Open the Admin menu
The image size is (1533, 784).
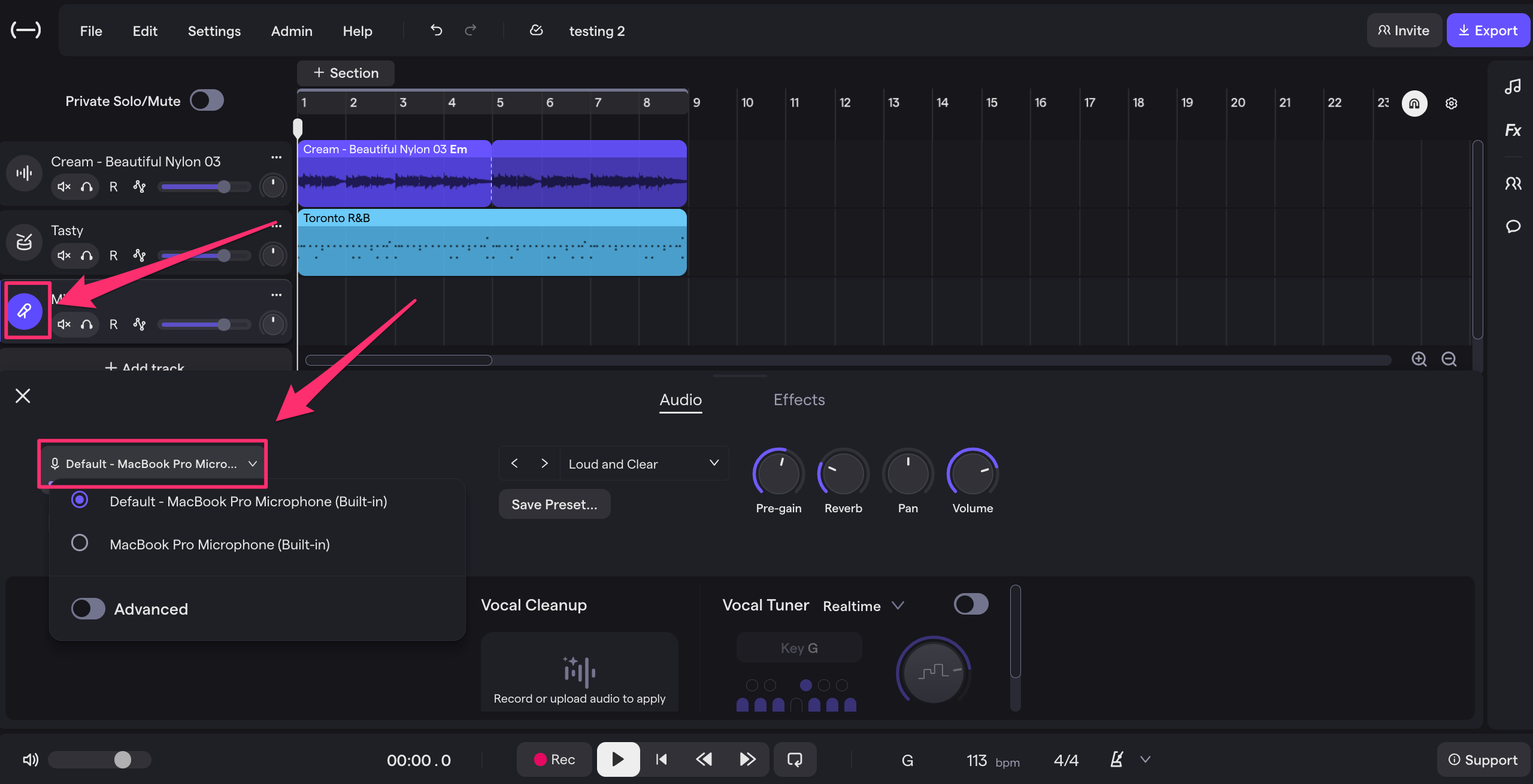click(292, 31)
